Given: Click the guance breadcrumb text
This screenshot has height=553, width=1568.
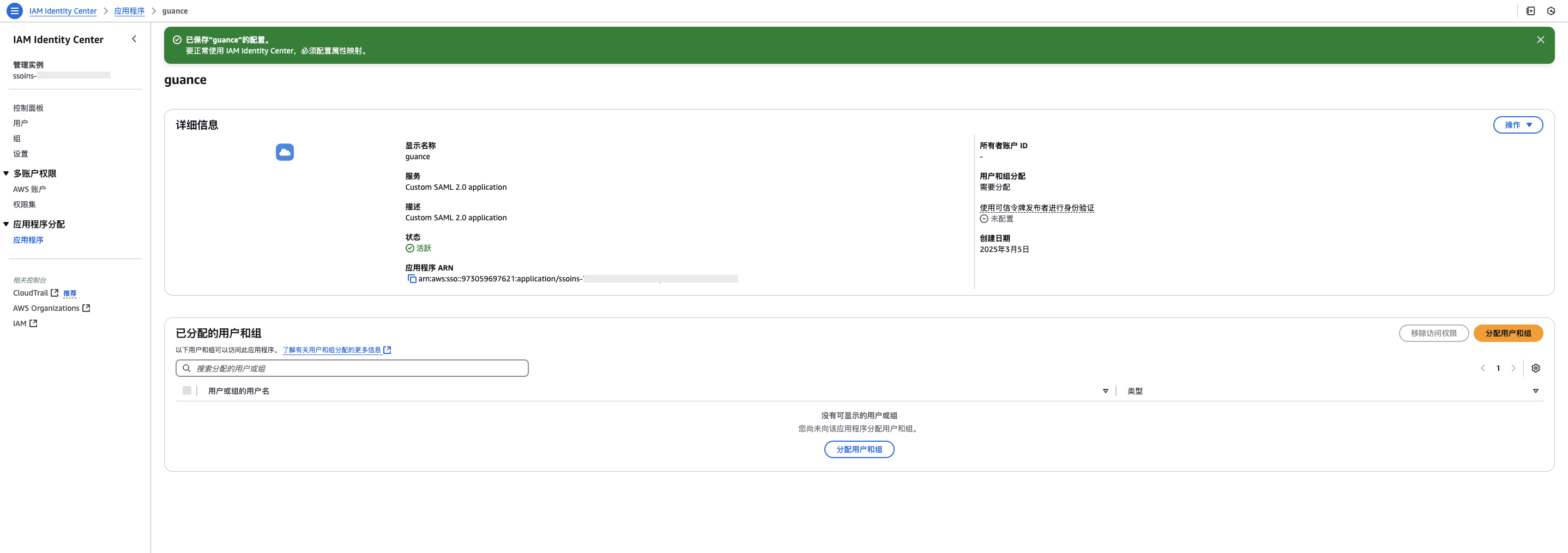Looking at the screenshot, I should [174, 11].
